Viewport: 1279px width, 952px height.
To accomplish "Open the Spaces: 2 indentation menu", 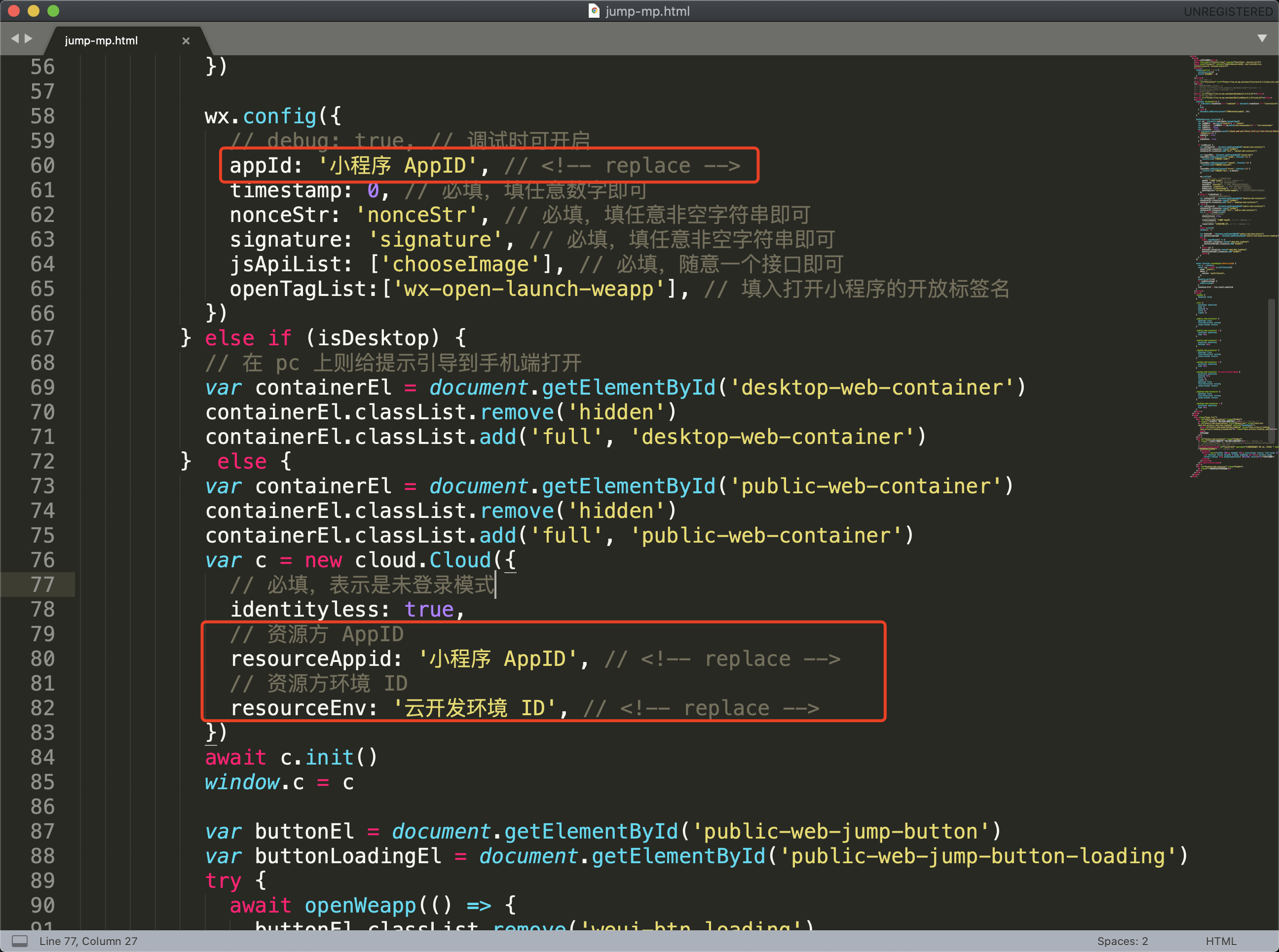I will (1122, 941).
